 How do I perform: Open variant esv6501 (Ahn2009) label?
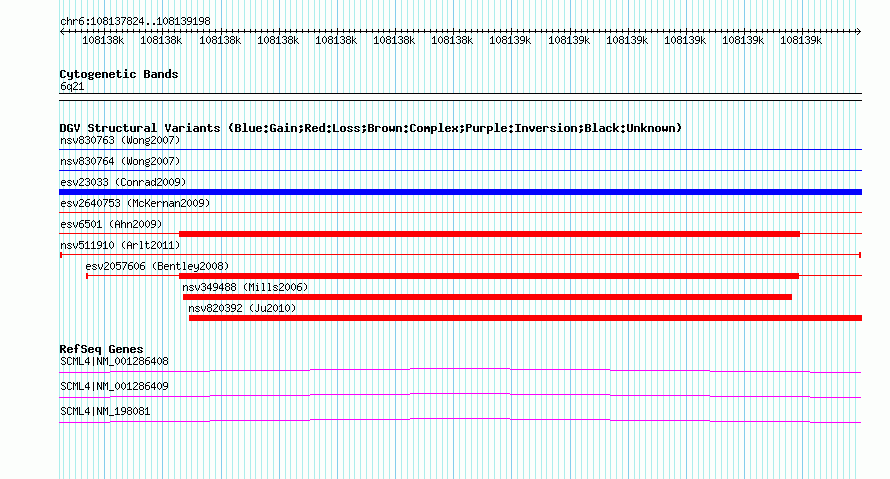click(x=111, y=224)
